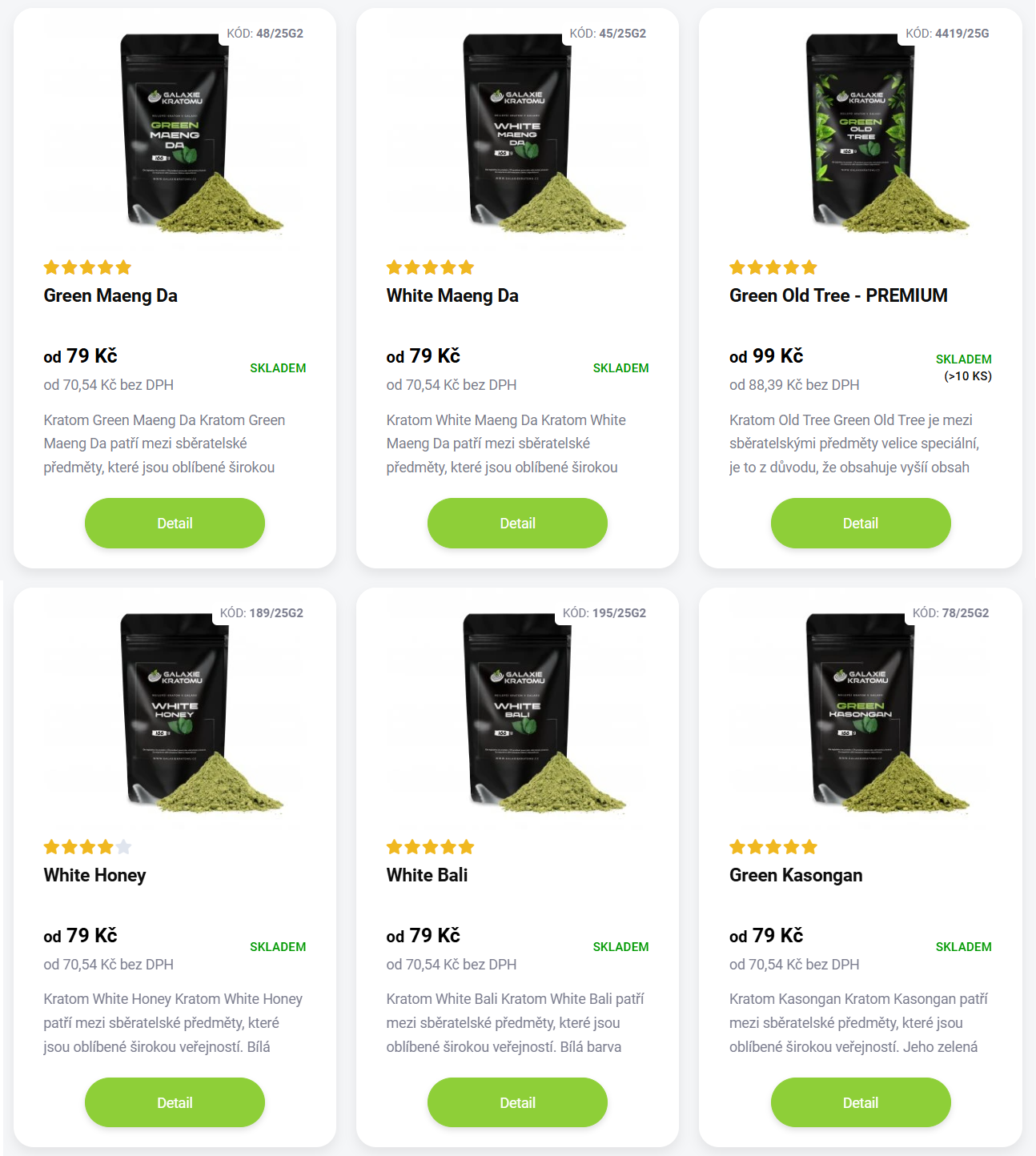Viewport: 1036px width, 1156px height.
Task: Open Detail button for White Honey
Action: (x=175, y=1102)
